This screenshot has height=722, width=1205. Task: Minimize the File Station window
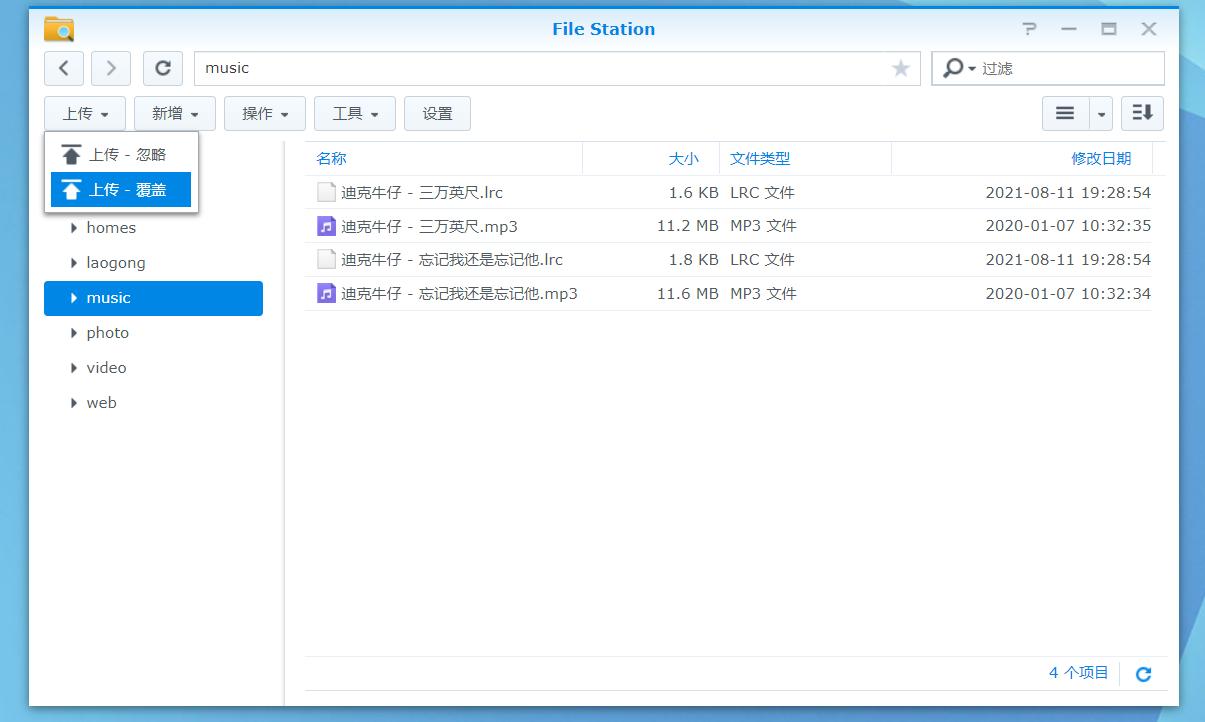[x=1069, y=29]
